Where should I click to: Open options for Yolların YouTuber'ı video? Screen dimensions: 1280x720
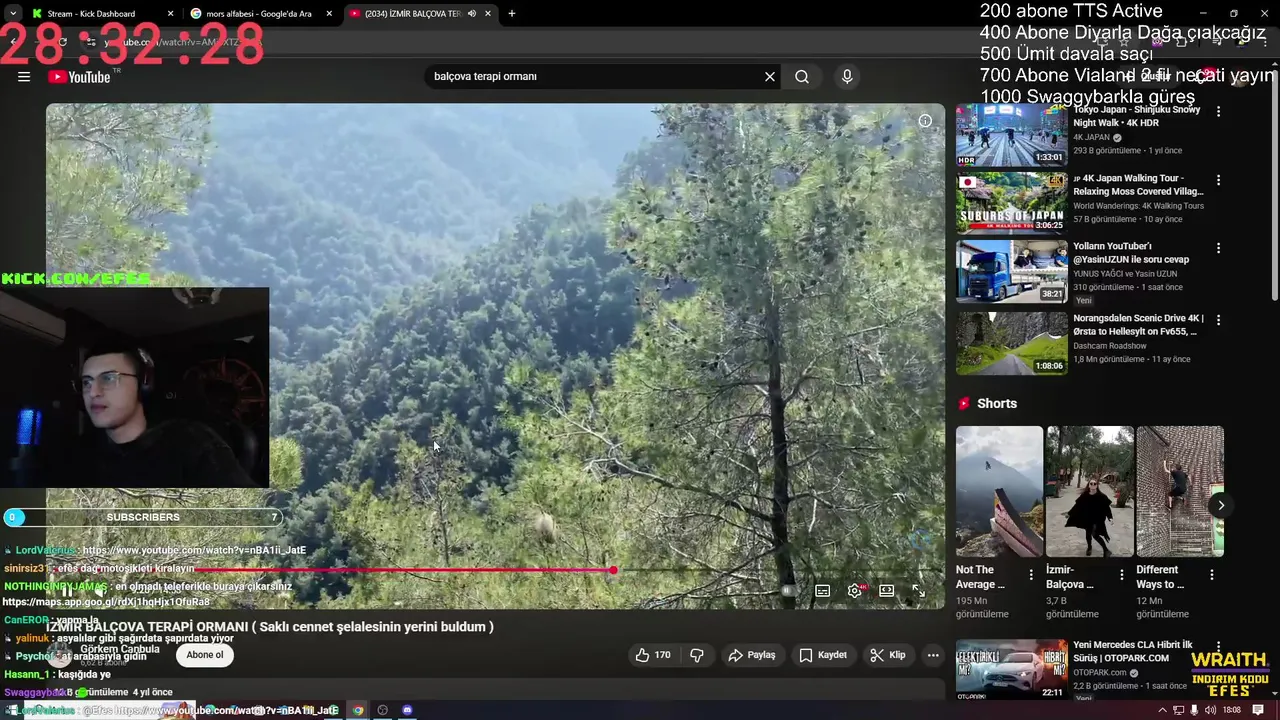(1218, 248)
